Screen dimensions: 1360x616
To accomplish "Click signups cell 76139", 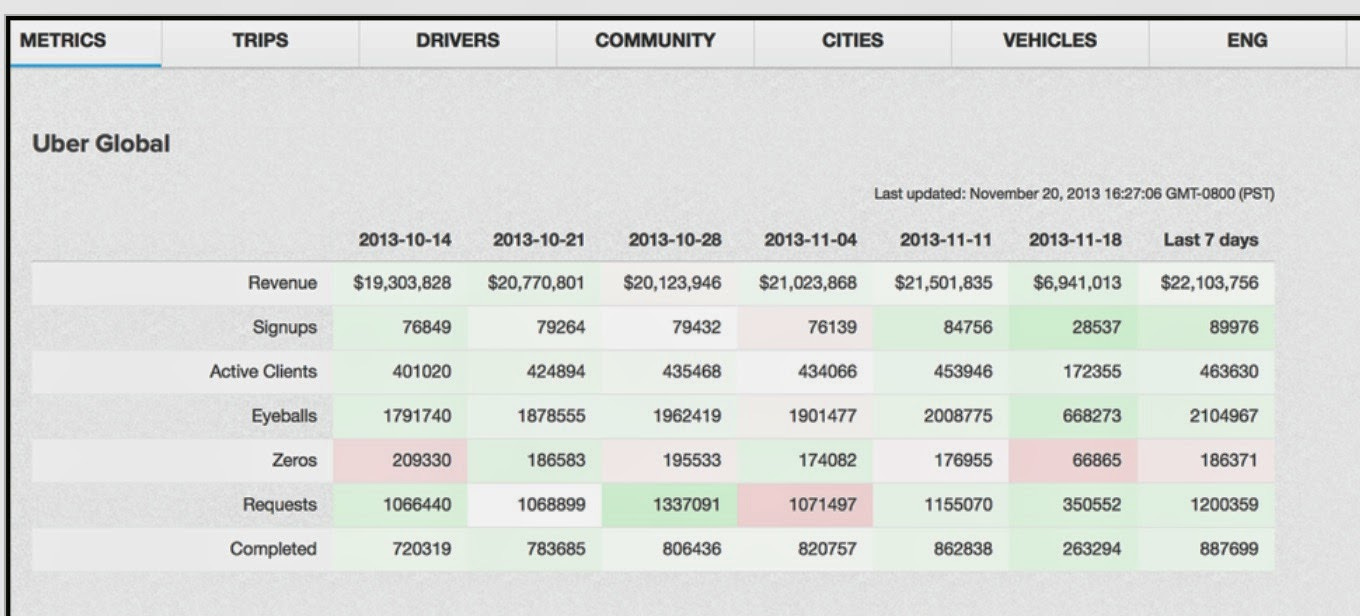I will pos(806,328).
